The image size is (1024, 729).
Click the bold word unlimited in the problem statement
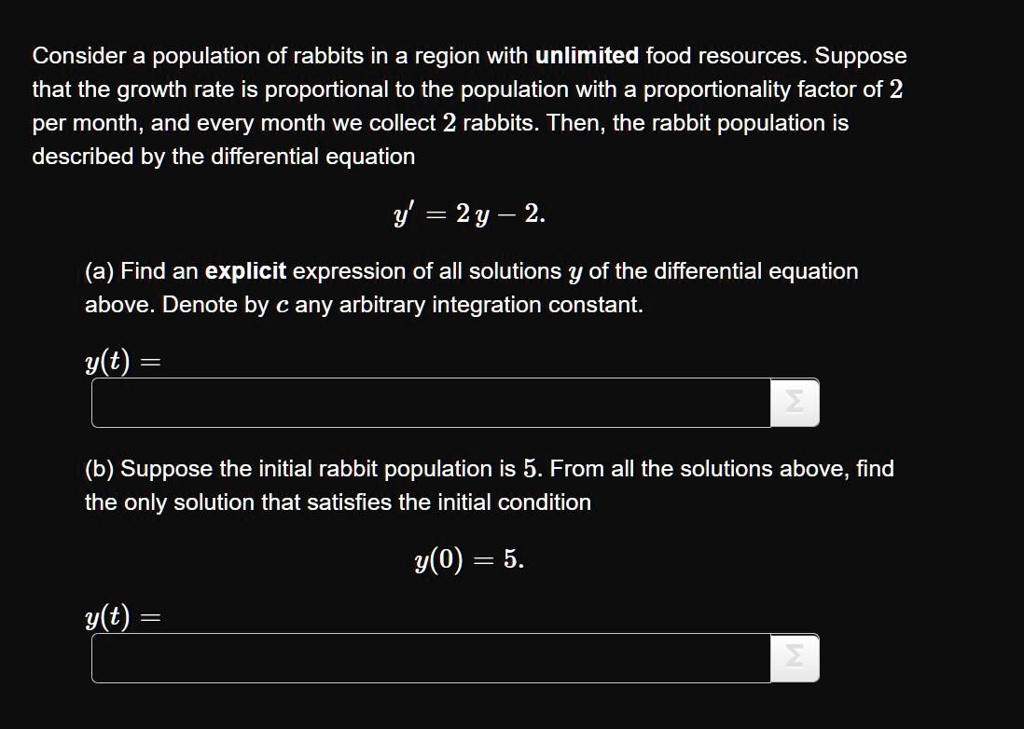[587, 55]
